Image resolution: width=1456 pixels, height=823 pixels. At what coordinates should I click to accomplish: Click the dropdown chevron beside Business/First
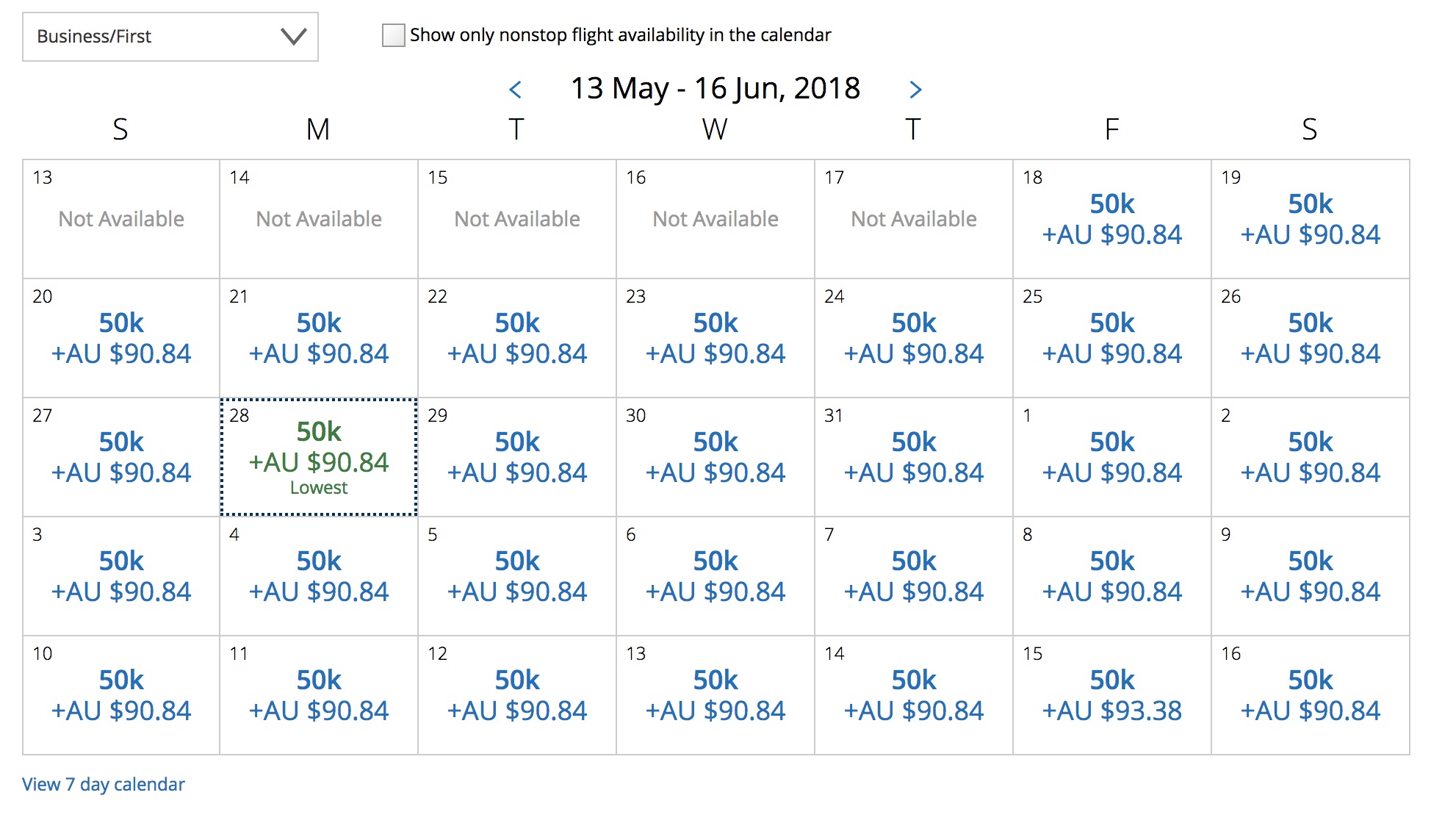(294, 36)
